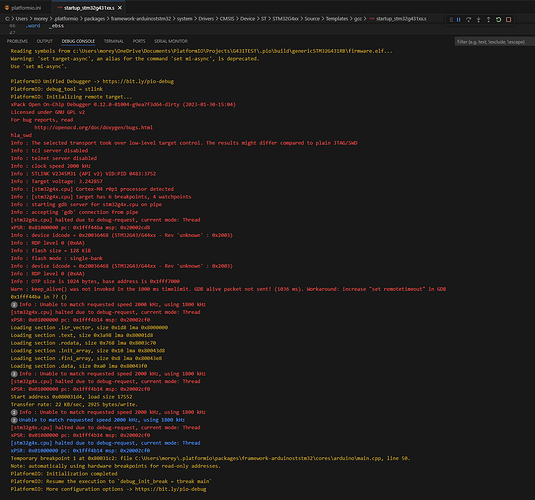This screenshot has width=535, height=500.
Task: Expand the CMSIS breadcrumb segment
Action: [x=227, y=19]
